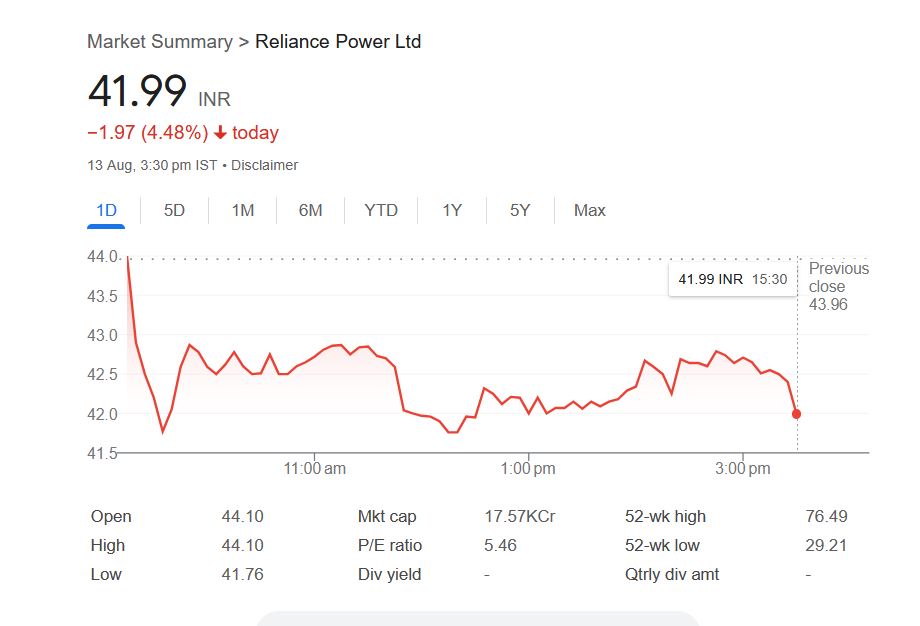Image resolution: width=920 pixels, height=626 pixels.
Task: View the 5Y chart tab
Action: (x=520, y=210)
